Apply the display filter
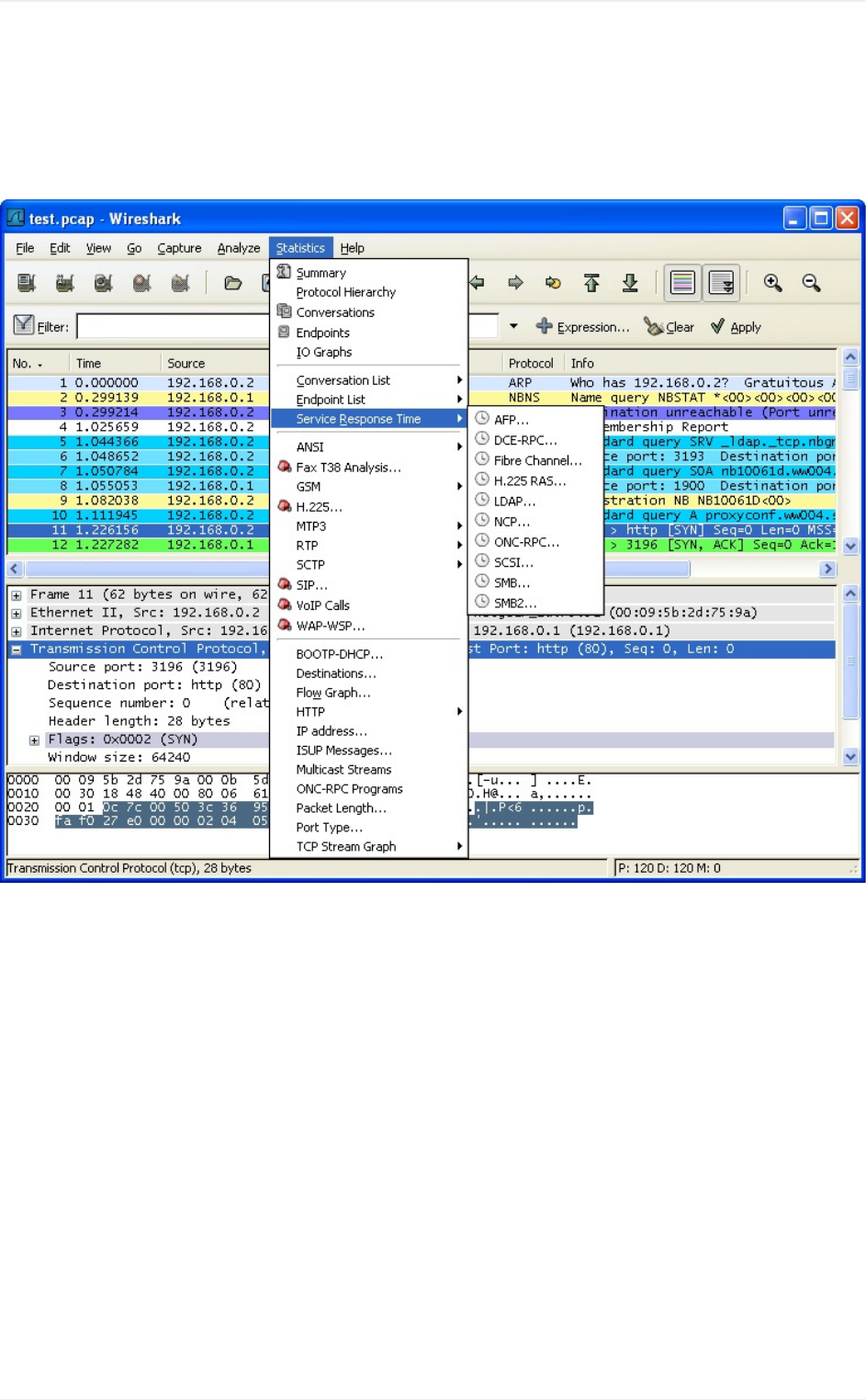The image size is (866, 1400). click(736, 327)
